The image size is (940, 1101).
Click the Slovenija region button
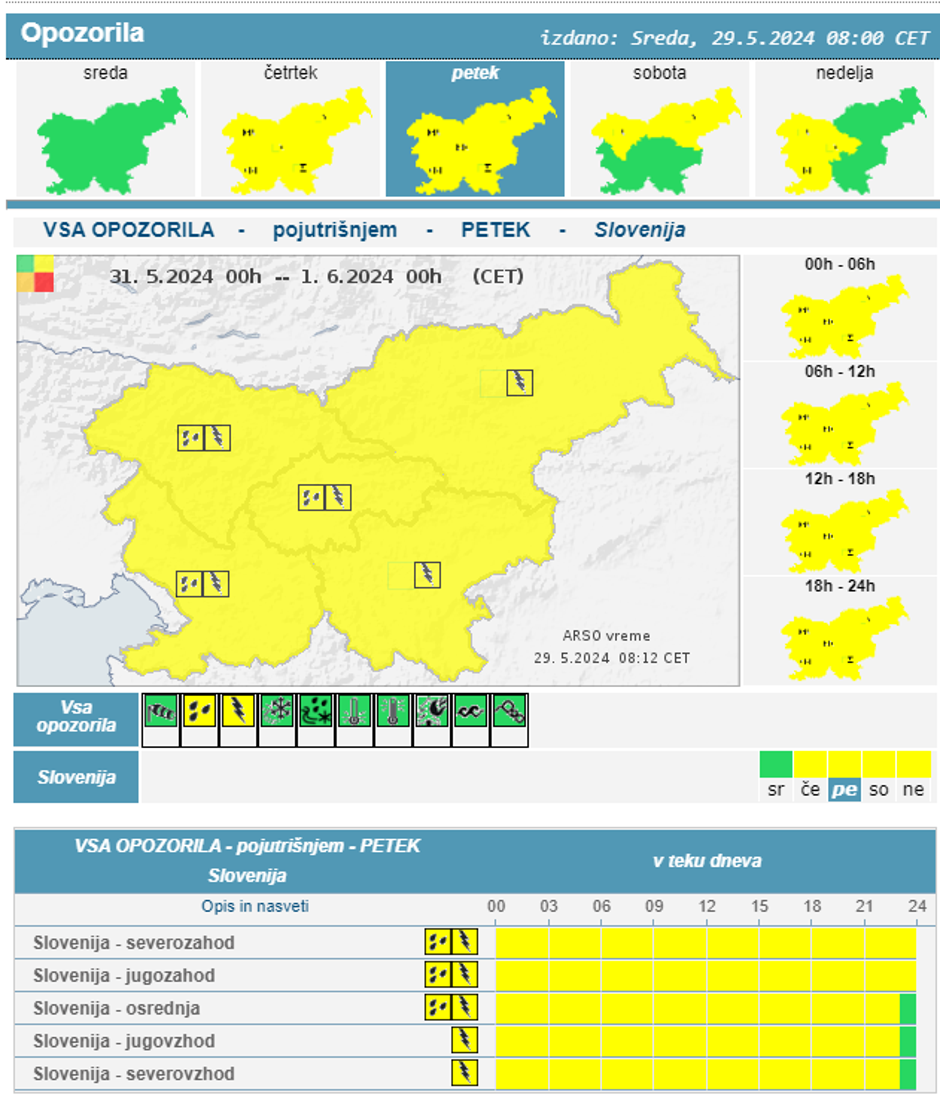tap(76, 777)
